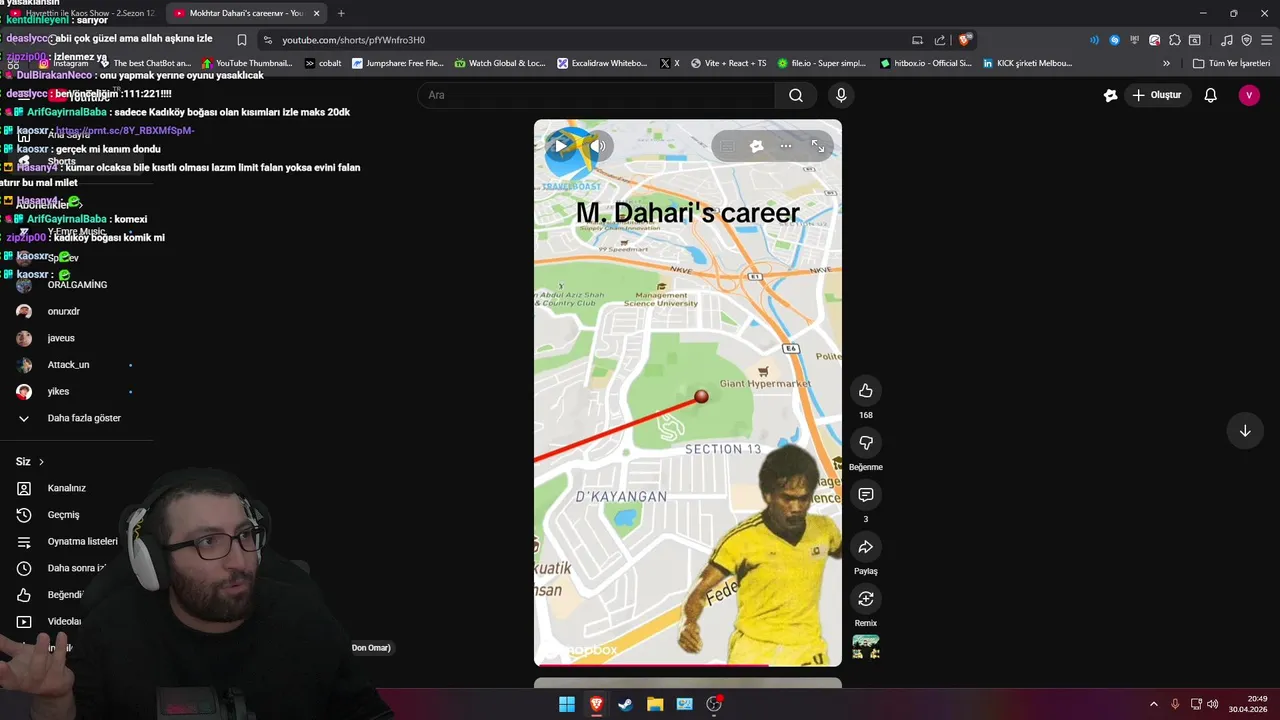The width and height of the screenshot is (1280, 720).
Task: Open the Attack_un channel subscription
Action: click(69, 365)
